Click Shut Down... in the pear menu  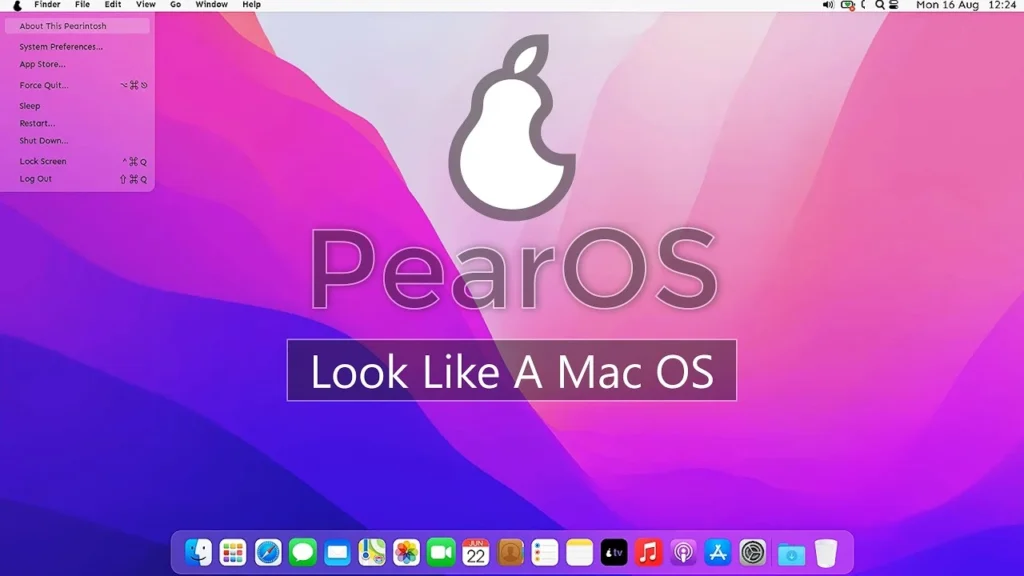pos(44,141)
